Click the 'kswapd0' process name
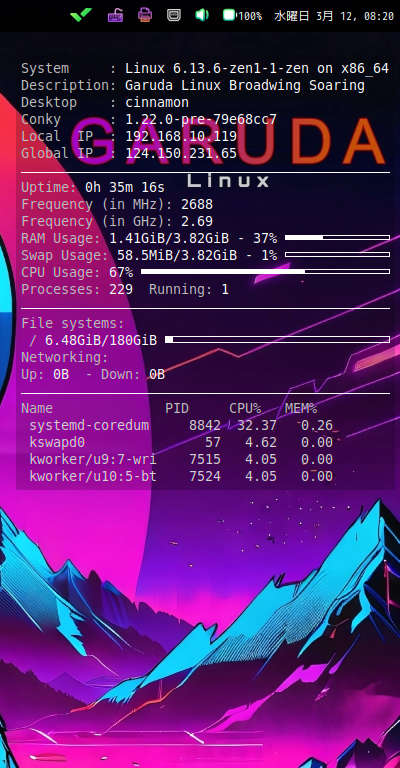 57,442
